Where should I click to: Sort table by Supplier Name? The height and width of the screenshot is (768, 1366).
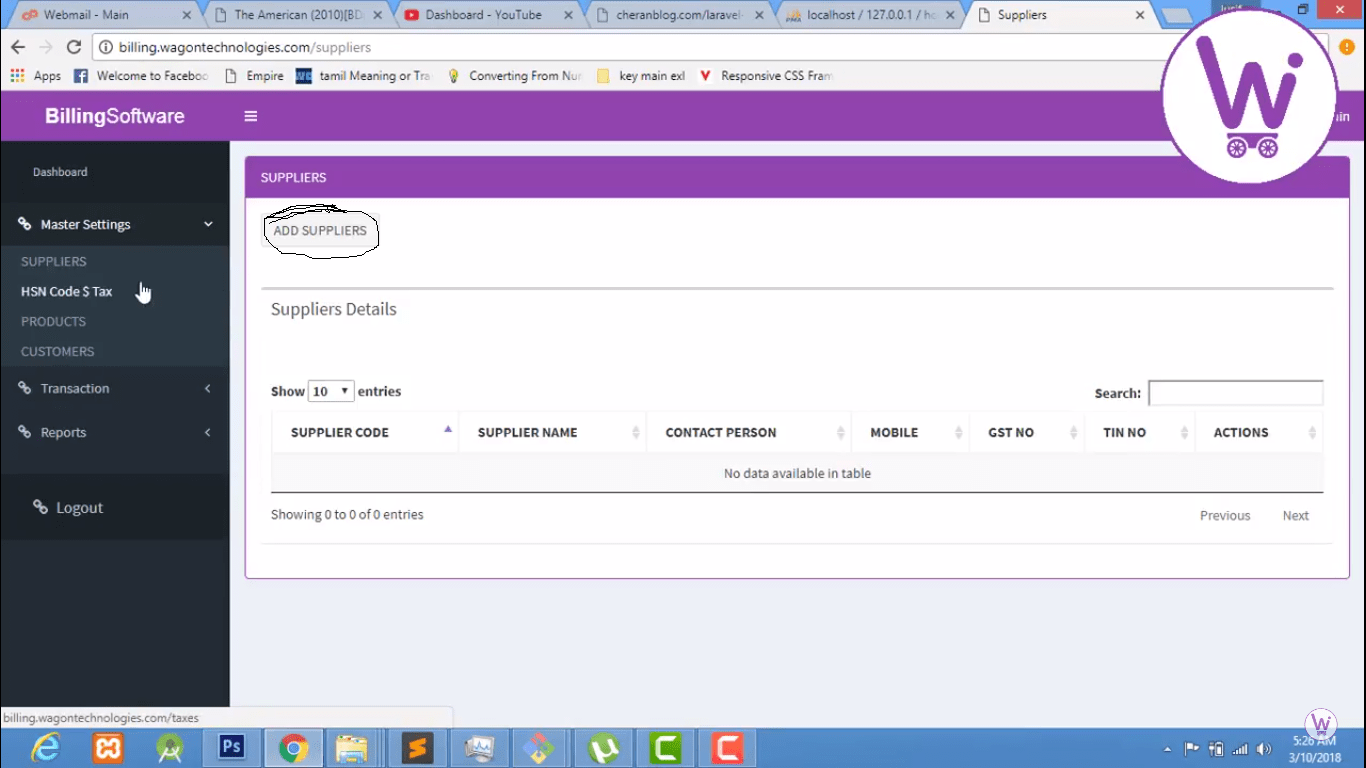552,432
